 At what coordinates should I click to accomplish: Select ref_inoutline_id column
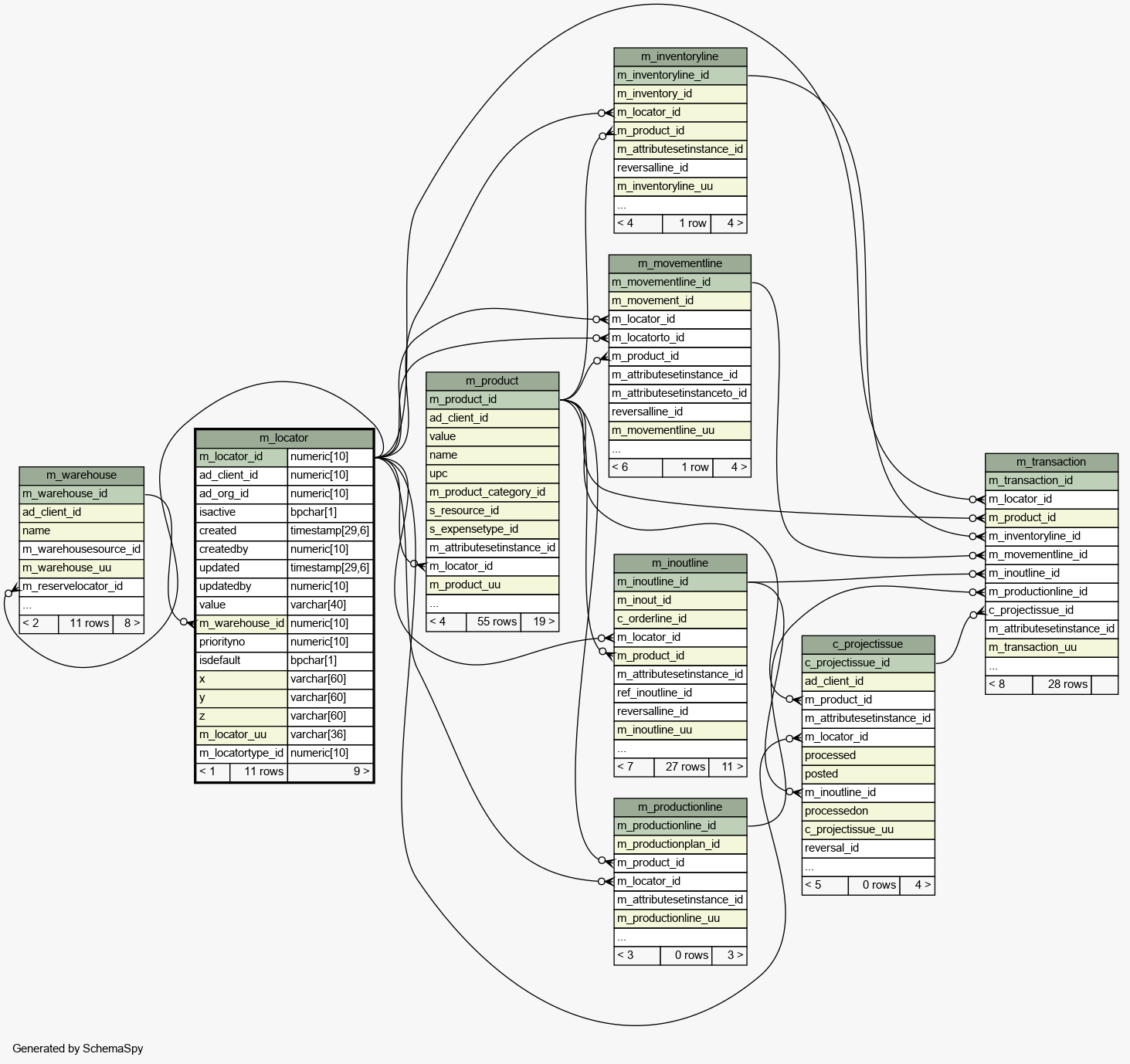coord(680,693)
